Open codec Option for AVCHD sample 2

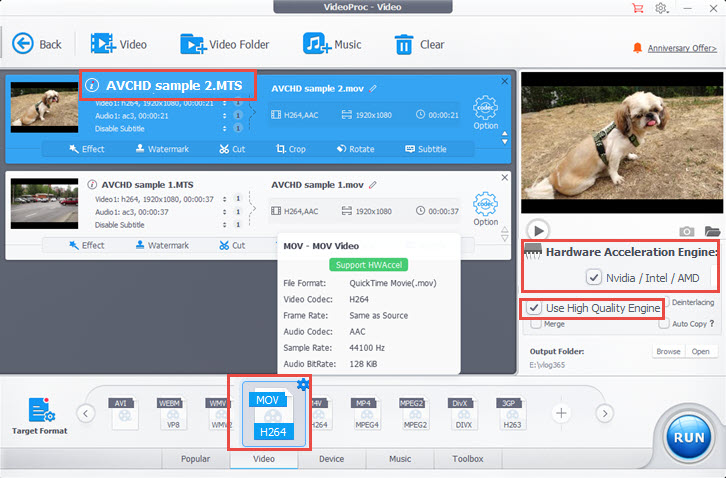[485, 113]
